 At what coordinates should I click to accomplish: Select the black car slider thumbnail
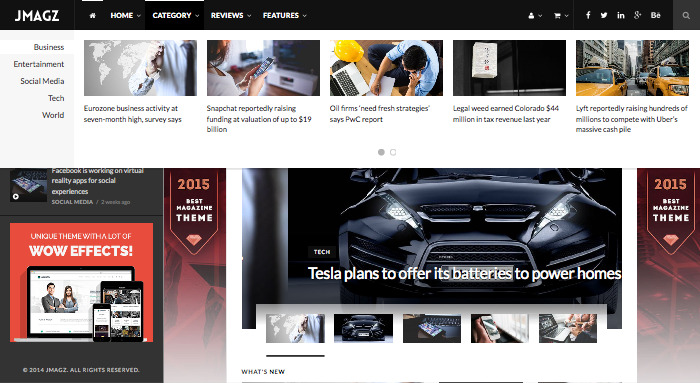[x=363, y=328]
